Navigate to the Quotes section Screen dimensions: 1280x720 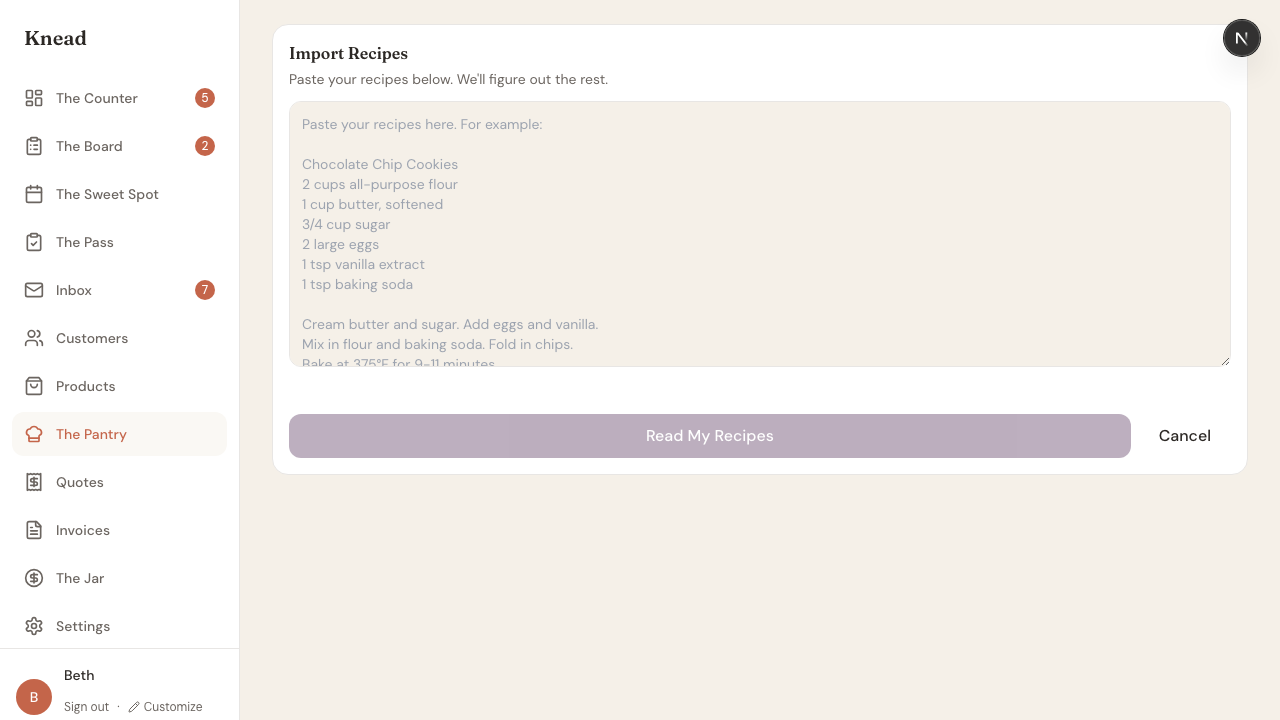coord(79,482)
